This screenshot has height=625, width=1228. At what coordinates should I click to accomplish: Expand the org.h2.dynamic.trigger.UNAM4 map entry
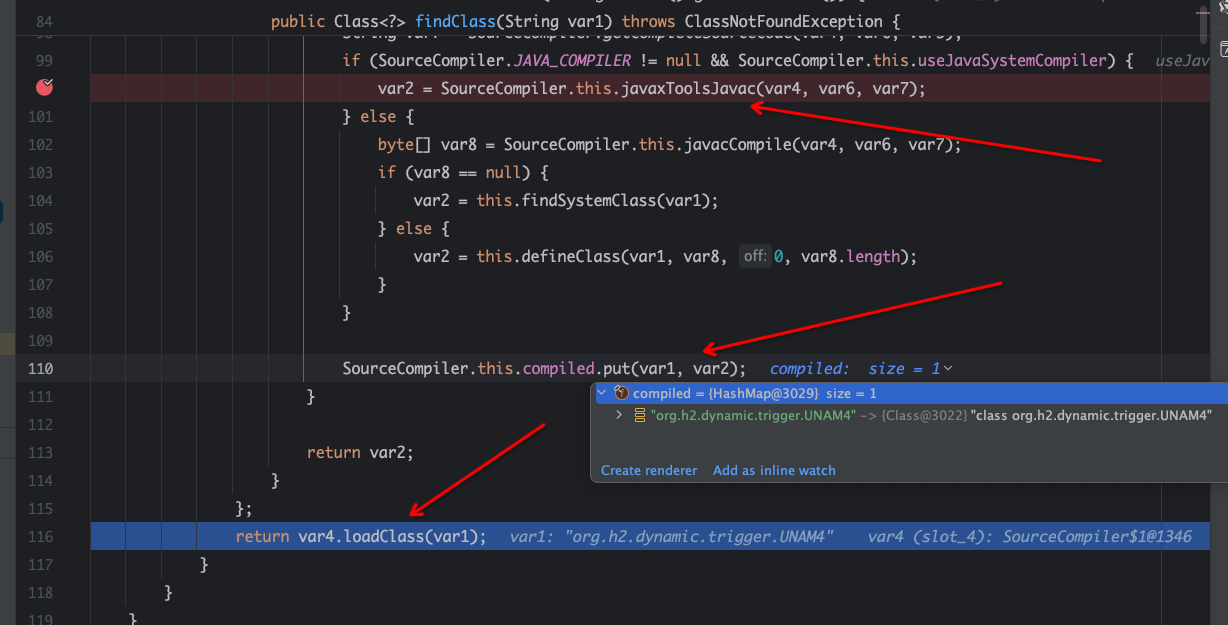point(620,415)
